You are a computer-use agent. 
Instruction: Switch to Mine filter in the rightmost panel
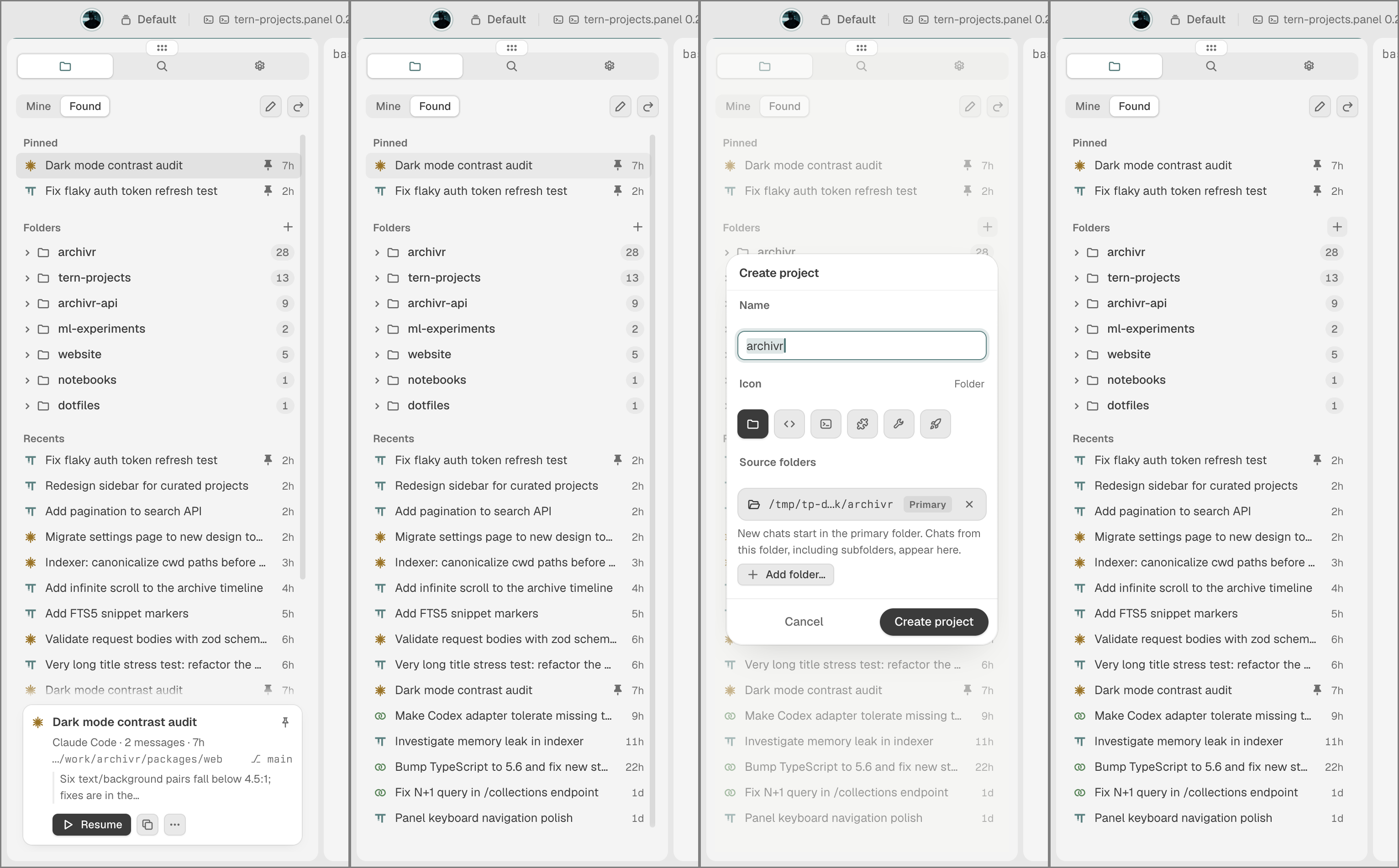click(x=1088, y=106)
